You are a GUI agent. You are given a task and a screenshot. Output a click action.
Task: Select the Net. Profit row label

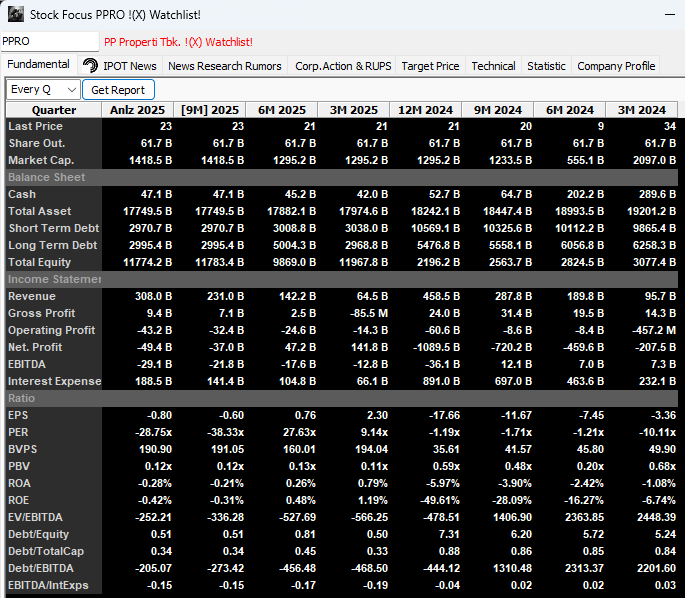click(x=35, y=347)
